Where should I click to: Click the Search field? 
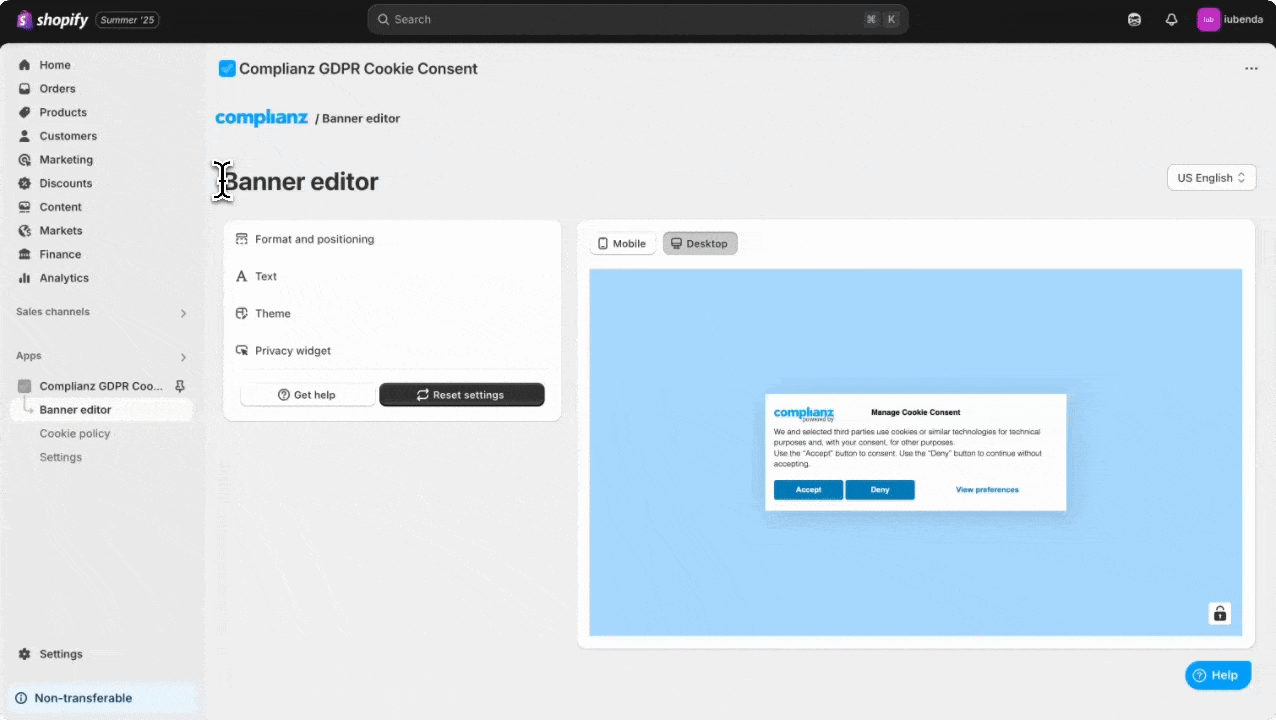click(638, 19)
